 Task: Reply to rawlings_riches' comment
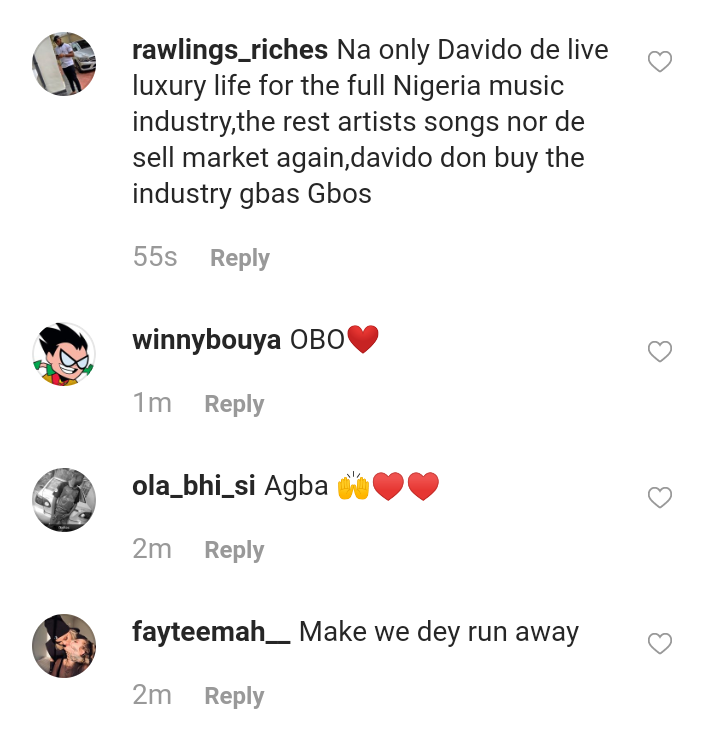pos(239,258)
